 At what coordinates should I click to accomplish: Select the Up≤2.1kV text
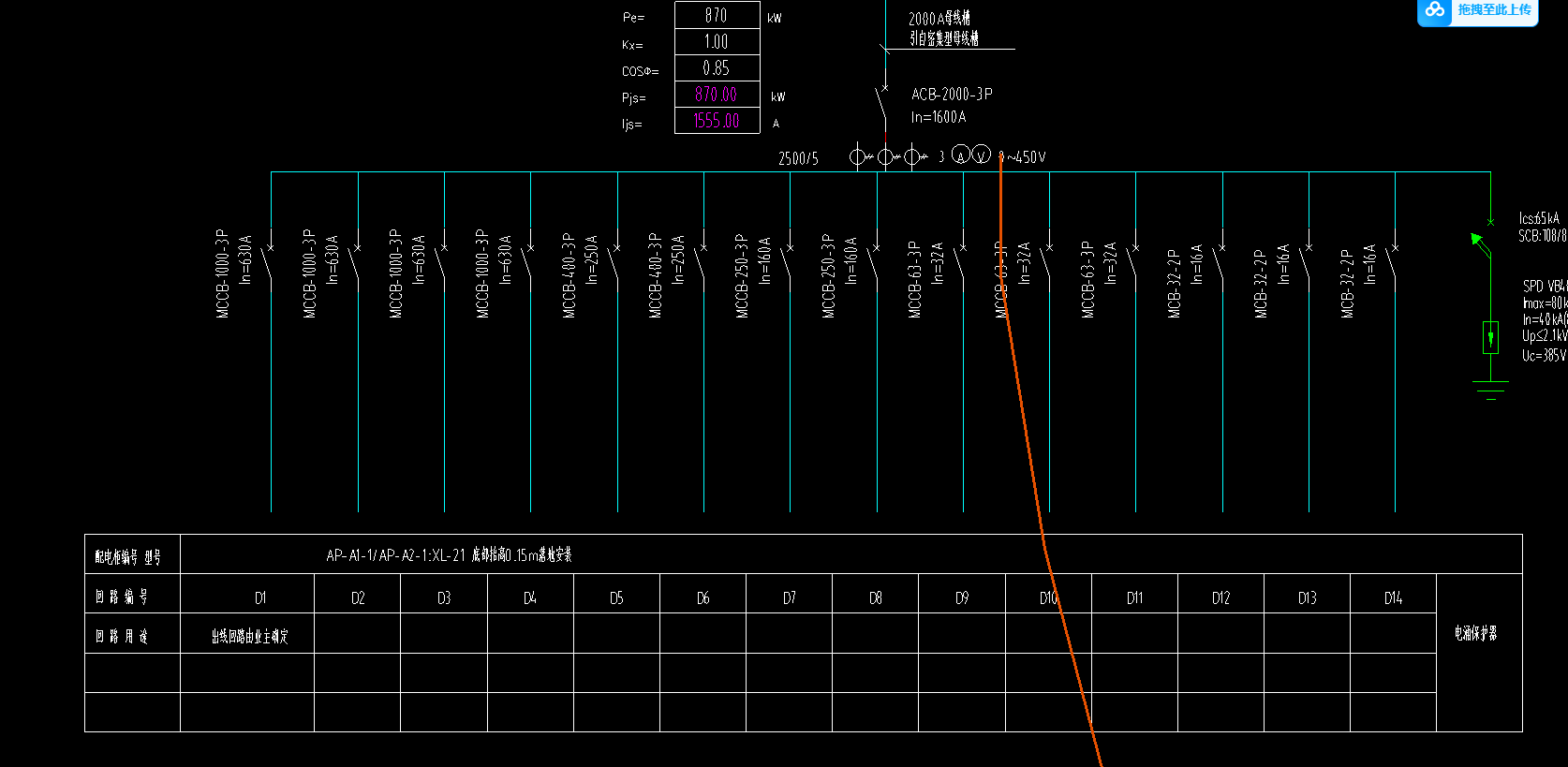click(x=1545, y=335)
